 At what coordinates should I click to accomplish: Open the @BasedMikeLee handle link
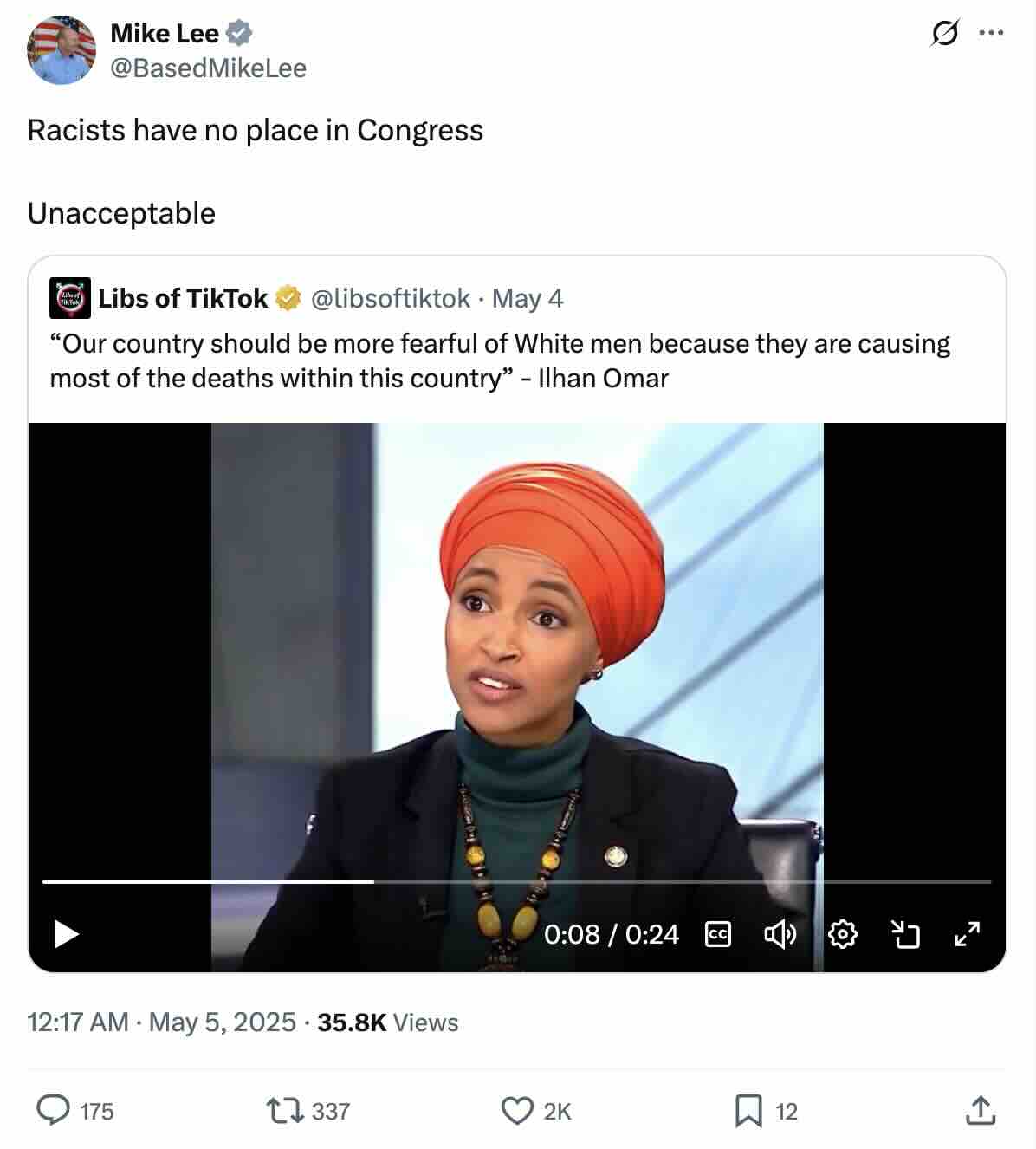click(x=208, y=68)
